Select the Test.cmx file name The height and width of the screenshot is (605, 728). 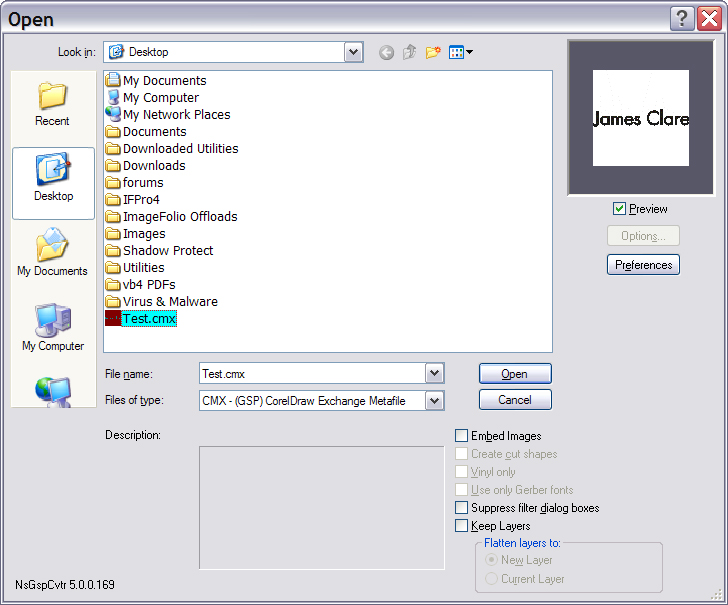pos(149,319)
